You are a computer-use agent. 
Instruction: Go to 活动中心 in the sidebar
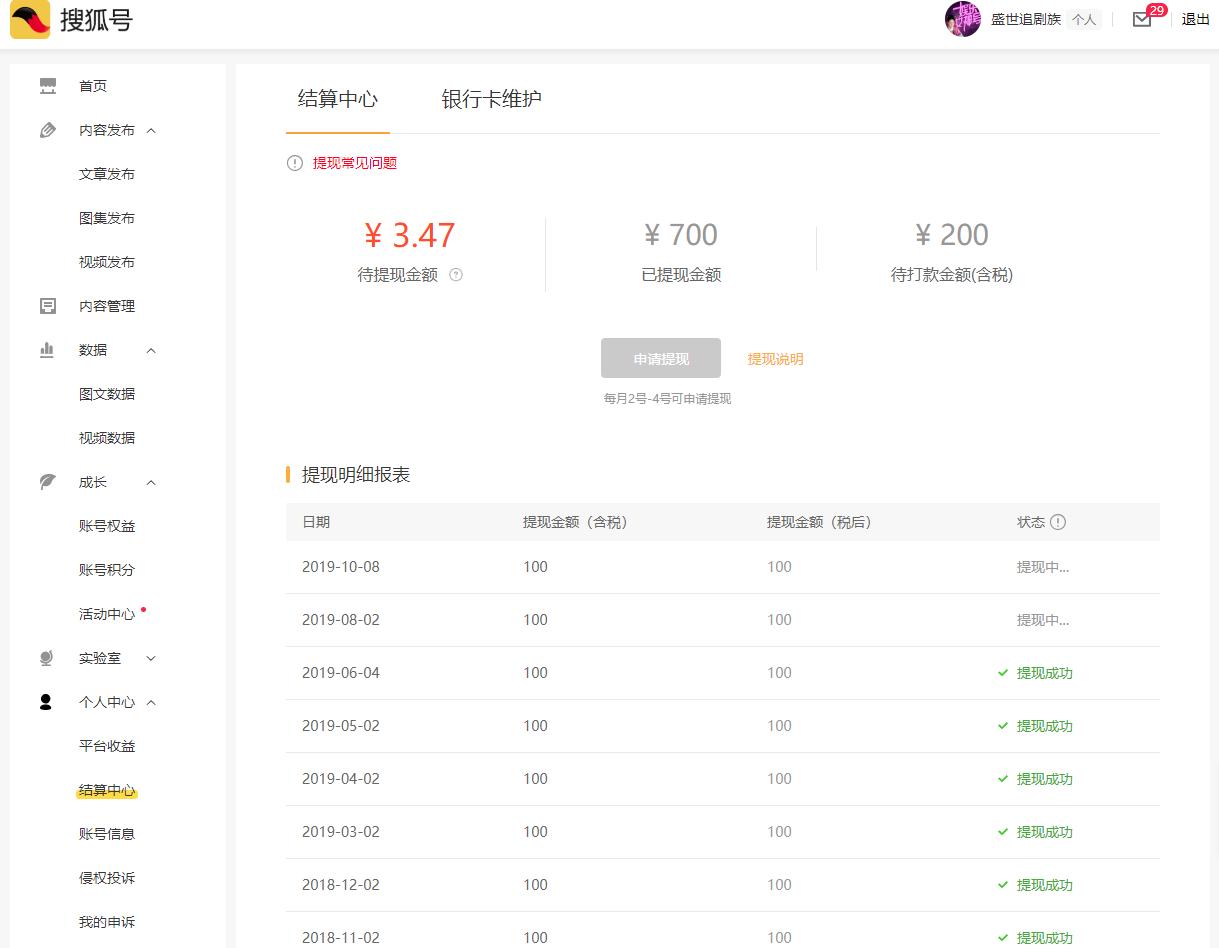click(x=107, y=614)
